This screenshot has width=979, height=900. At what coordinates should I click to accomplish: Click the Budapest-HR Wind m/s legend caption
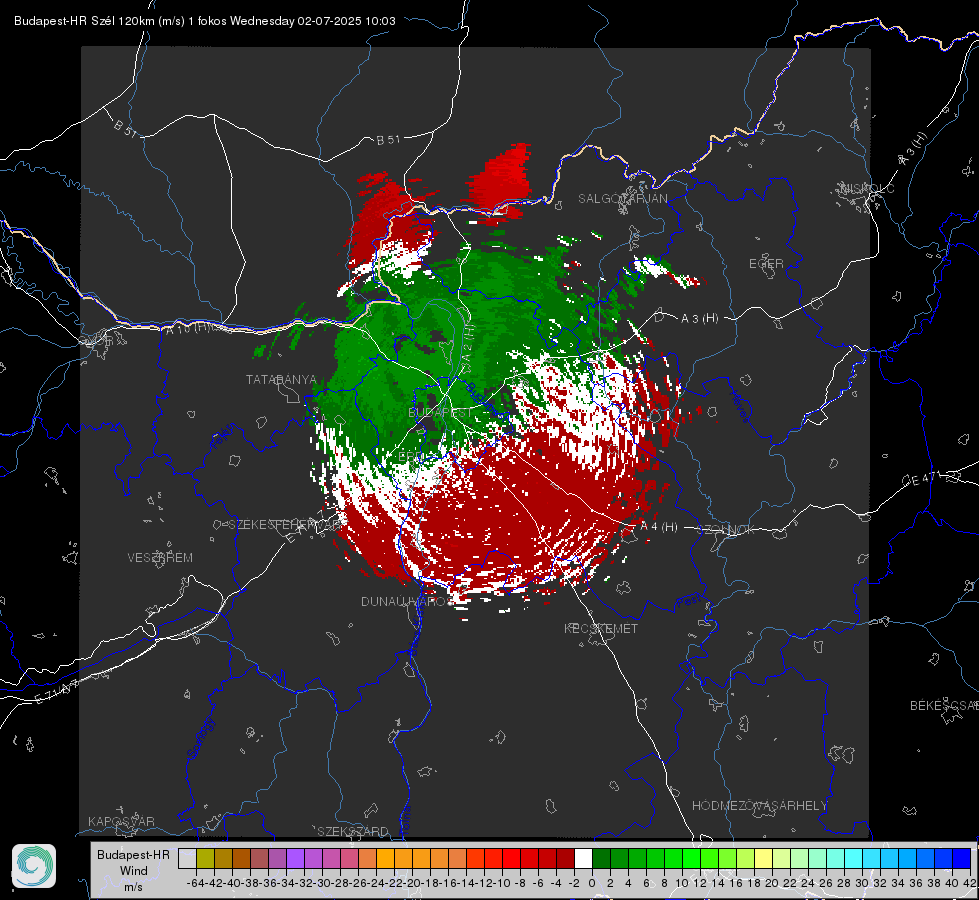click(x=134, y=871)
